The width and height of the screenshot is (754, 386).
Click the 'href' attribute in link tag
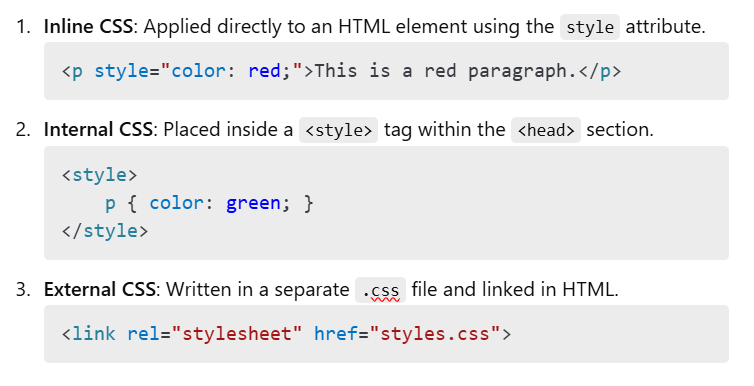pyautogui.click(x=336, y=334)
